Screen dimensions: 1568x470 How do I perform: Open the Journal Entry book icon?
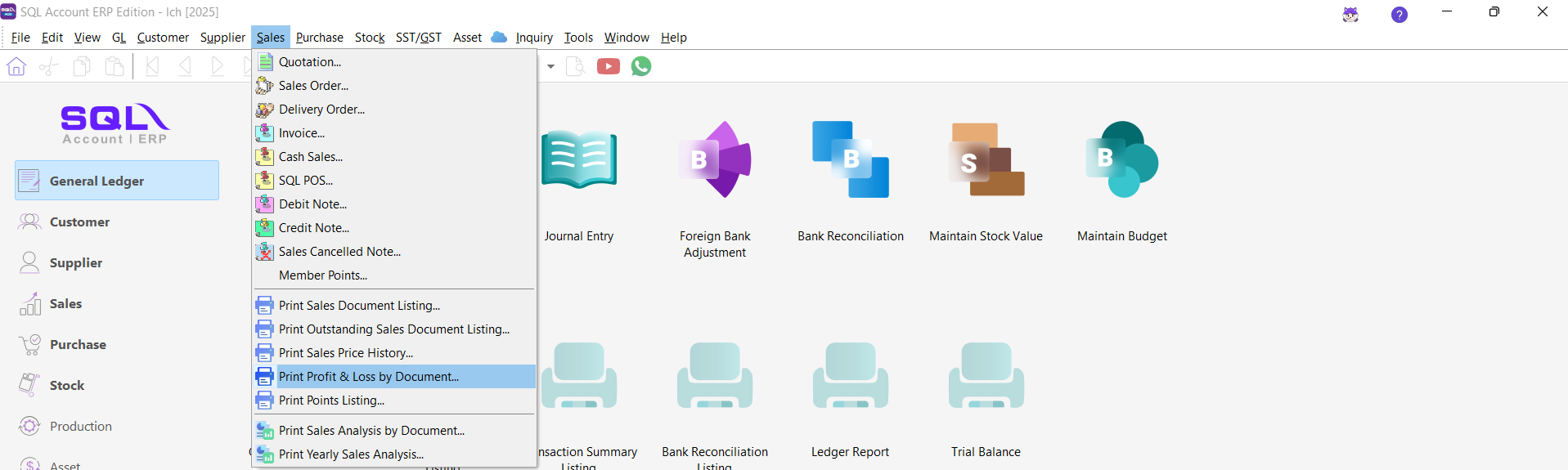click(x=579, y=160)
